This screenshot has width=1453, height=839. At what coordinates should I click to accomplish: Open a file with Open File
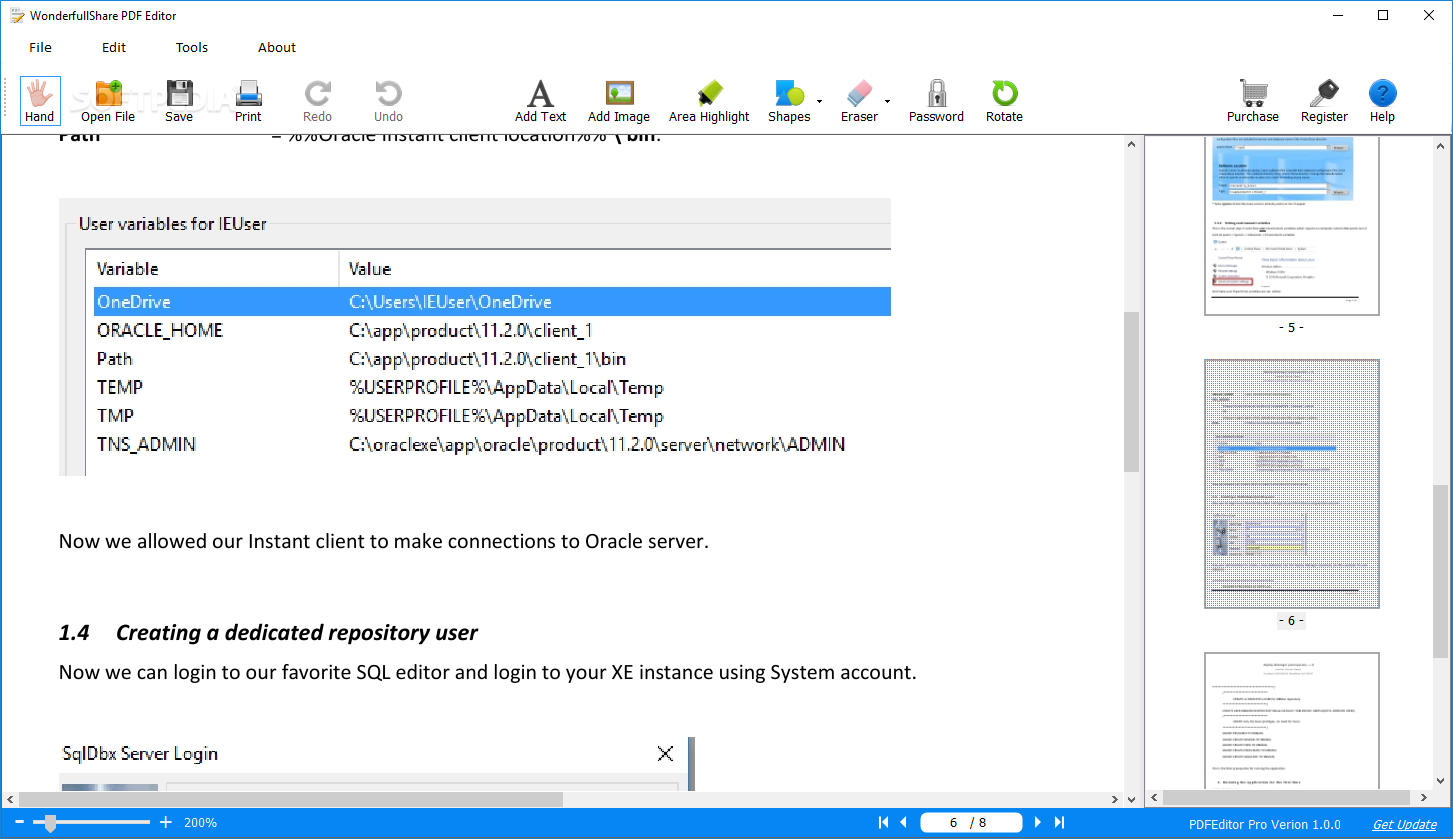(108, 101)
